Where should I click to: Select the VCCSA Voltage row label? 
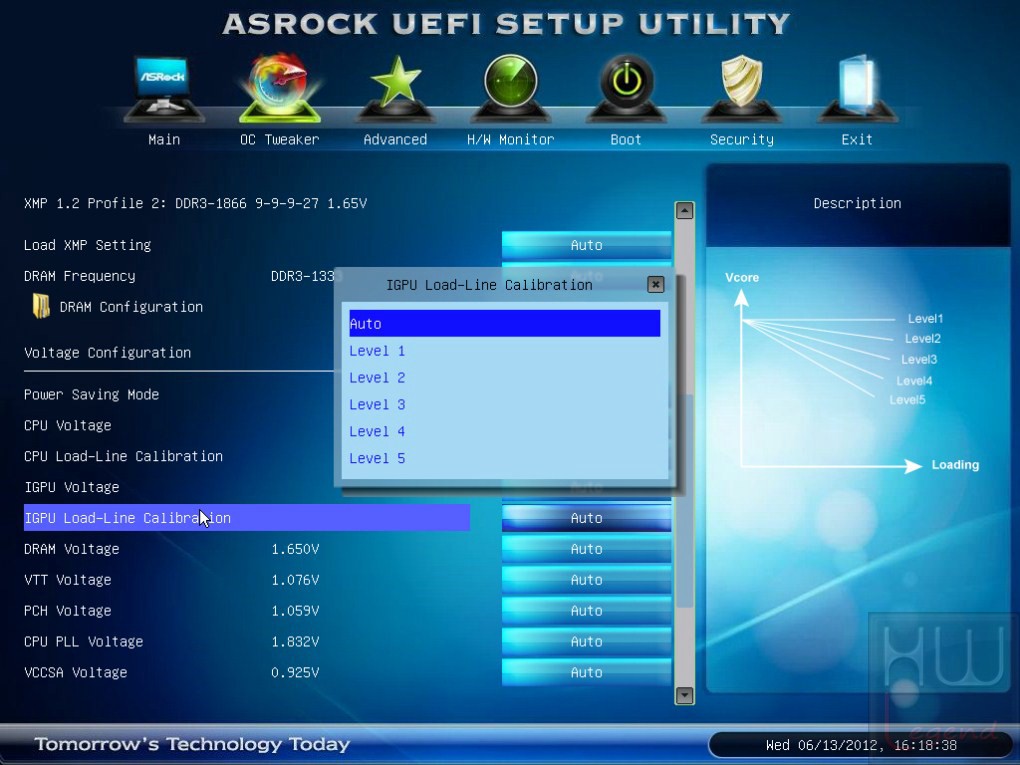(75, 672)
